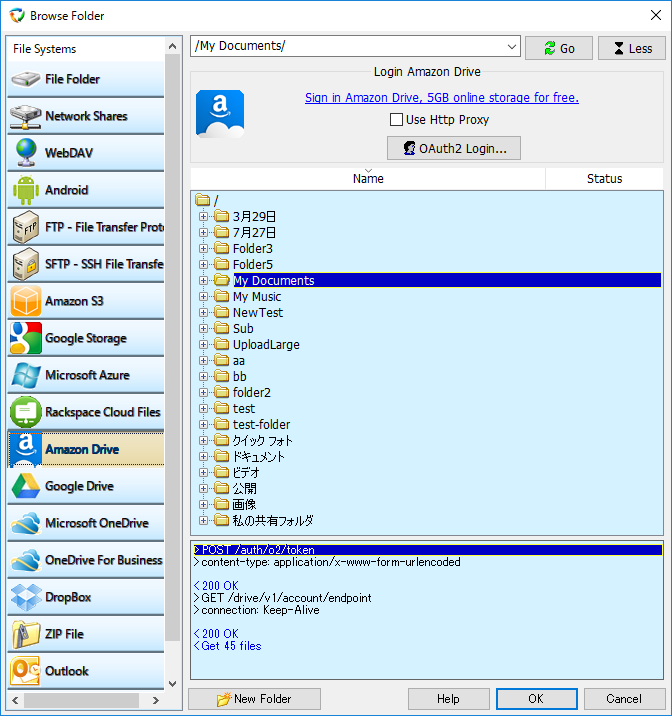Select the Amazon S3 orange cube icon
Viewport: 672px width, 716px height.
[26, 301]
